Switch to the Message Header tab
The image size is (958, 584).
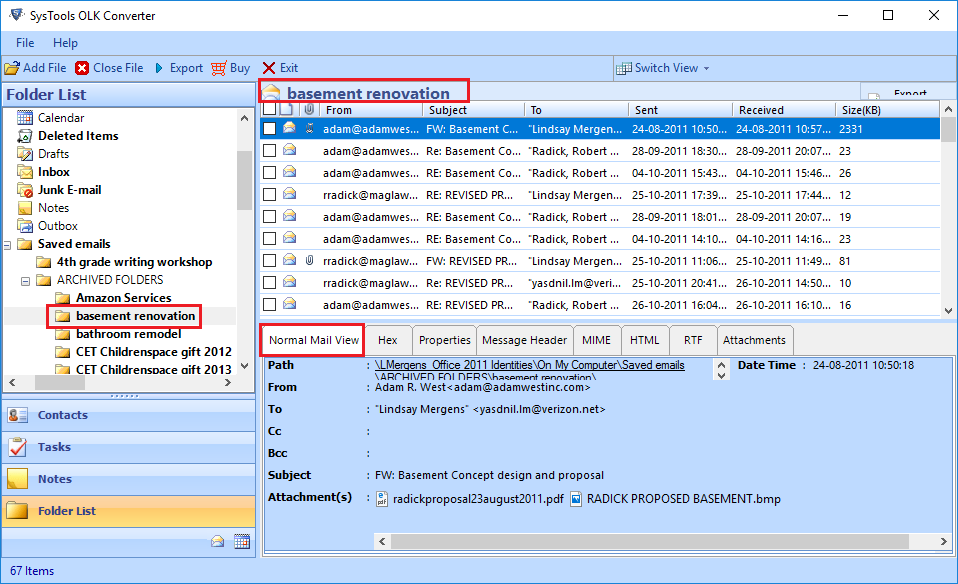(524, 340)
